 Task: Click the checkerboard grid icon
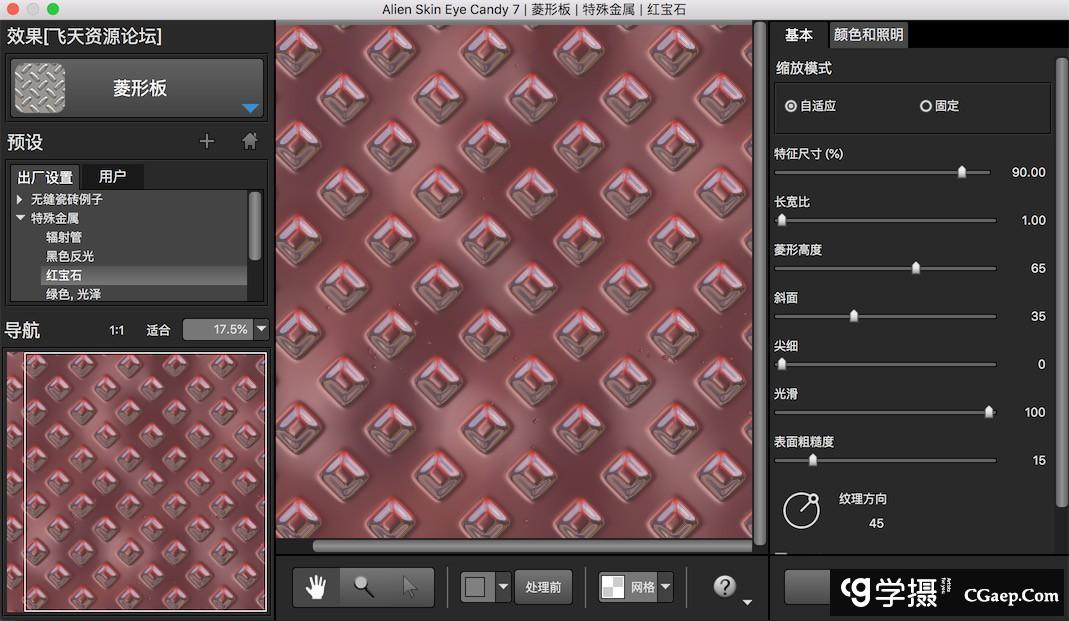tap(612, 587)
